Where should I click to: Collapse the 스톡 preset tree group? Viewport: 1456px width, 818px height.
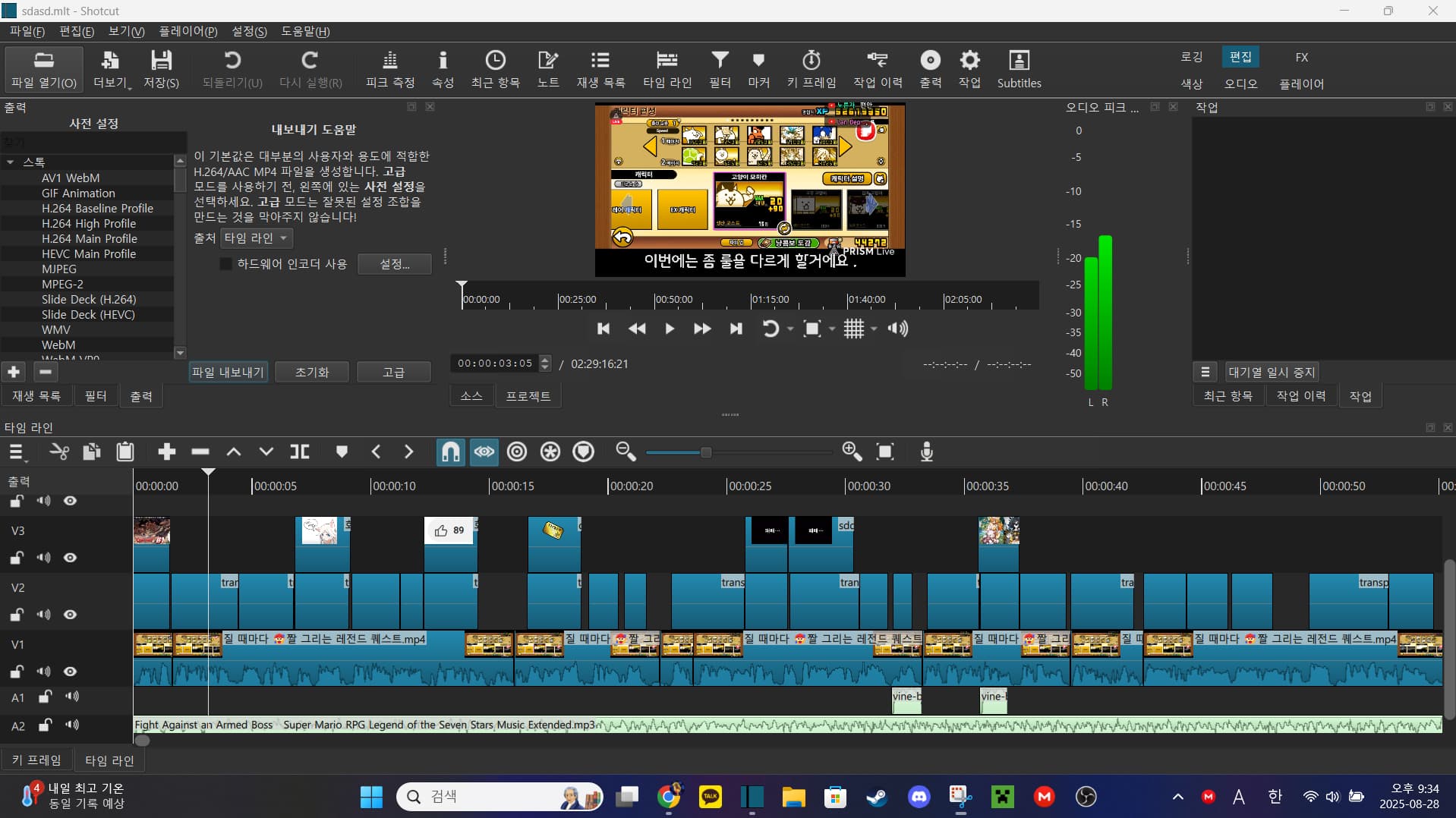tap(11, 162)
